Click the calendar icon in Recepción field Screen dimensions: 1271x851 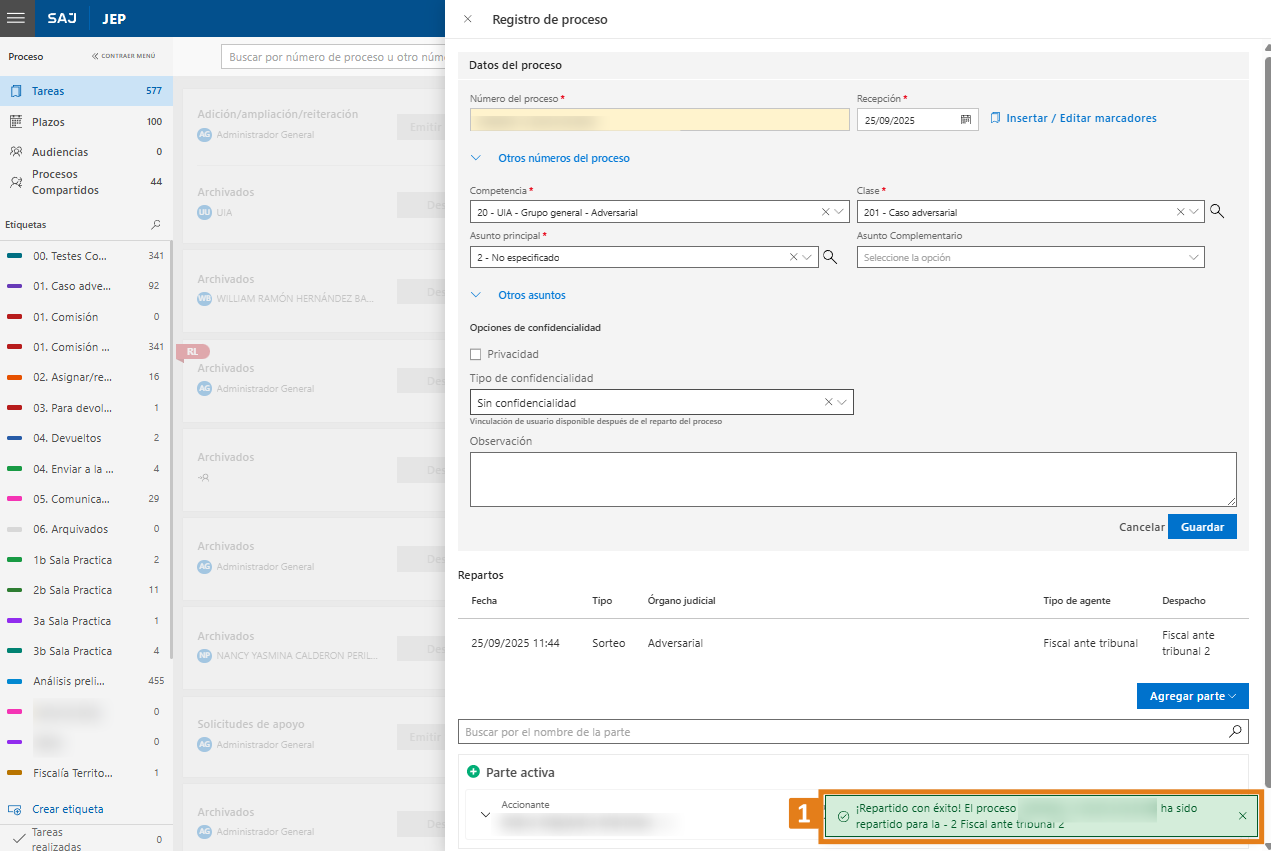[x=965, y=120]
